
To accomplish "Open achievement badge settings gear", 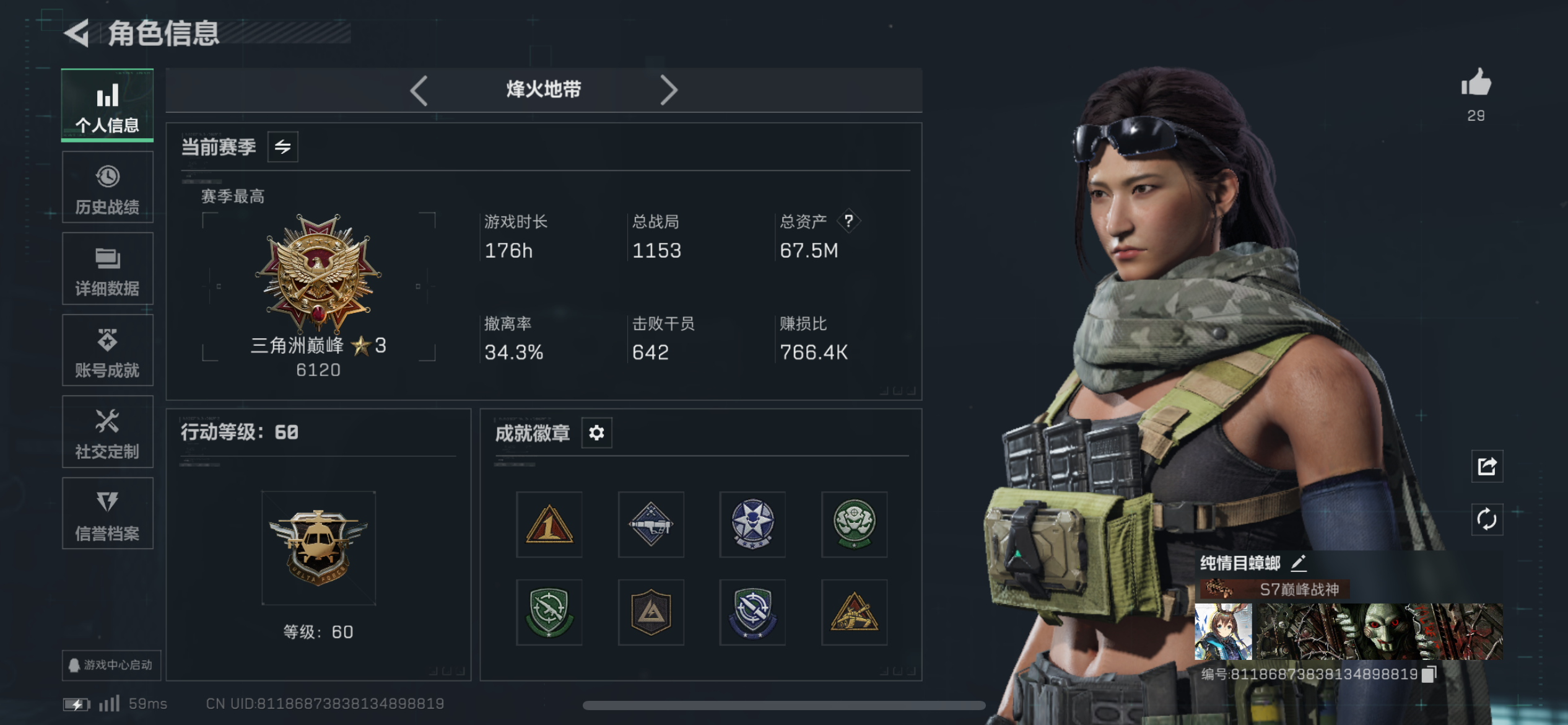I will [596, 433].
